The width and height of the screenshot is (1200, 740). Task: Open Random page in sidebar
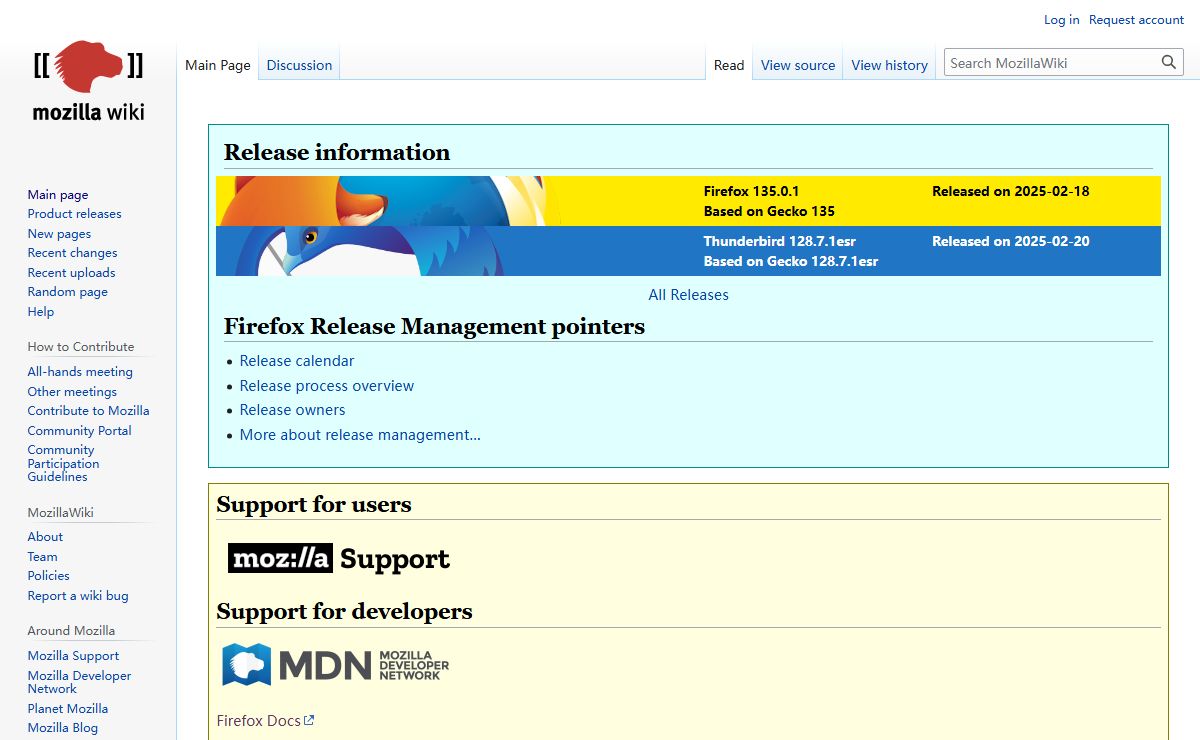coord(68,292)
